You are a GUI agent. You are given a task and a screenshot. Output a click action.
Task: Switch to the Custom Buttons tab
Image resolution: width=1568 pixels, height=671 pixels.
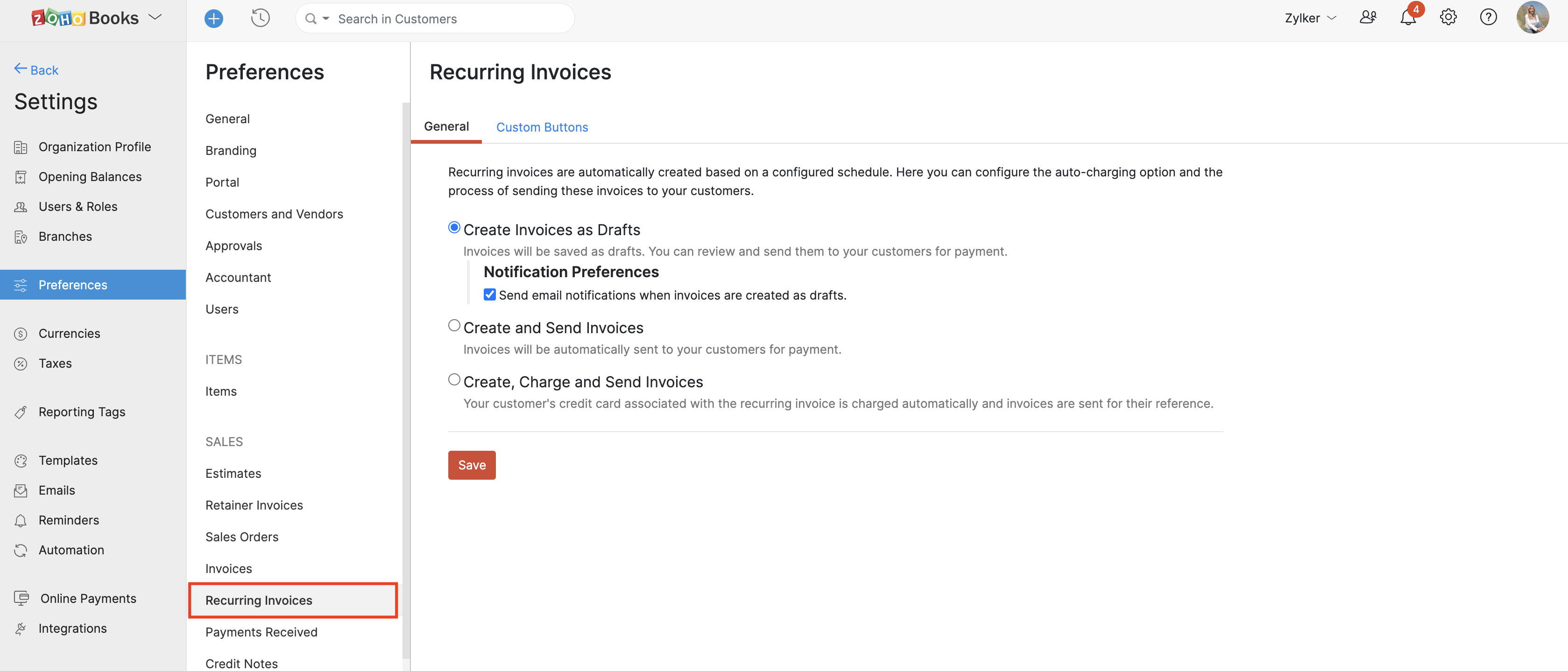click(x=542, y=127)
